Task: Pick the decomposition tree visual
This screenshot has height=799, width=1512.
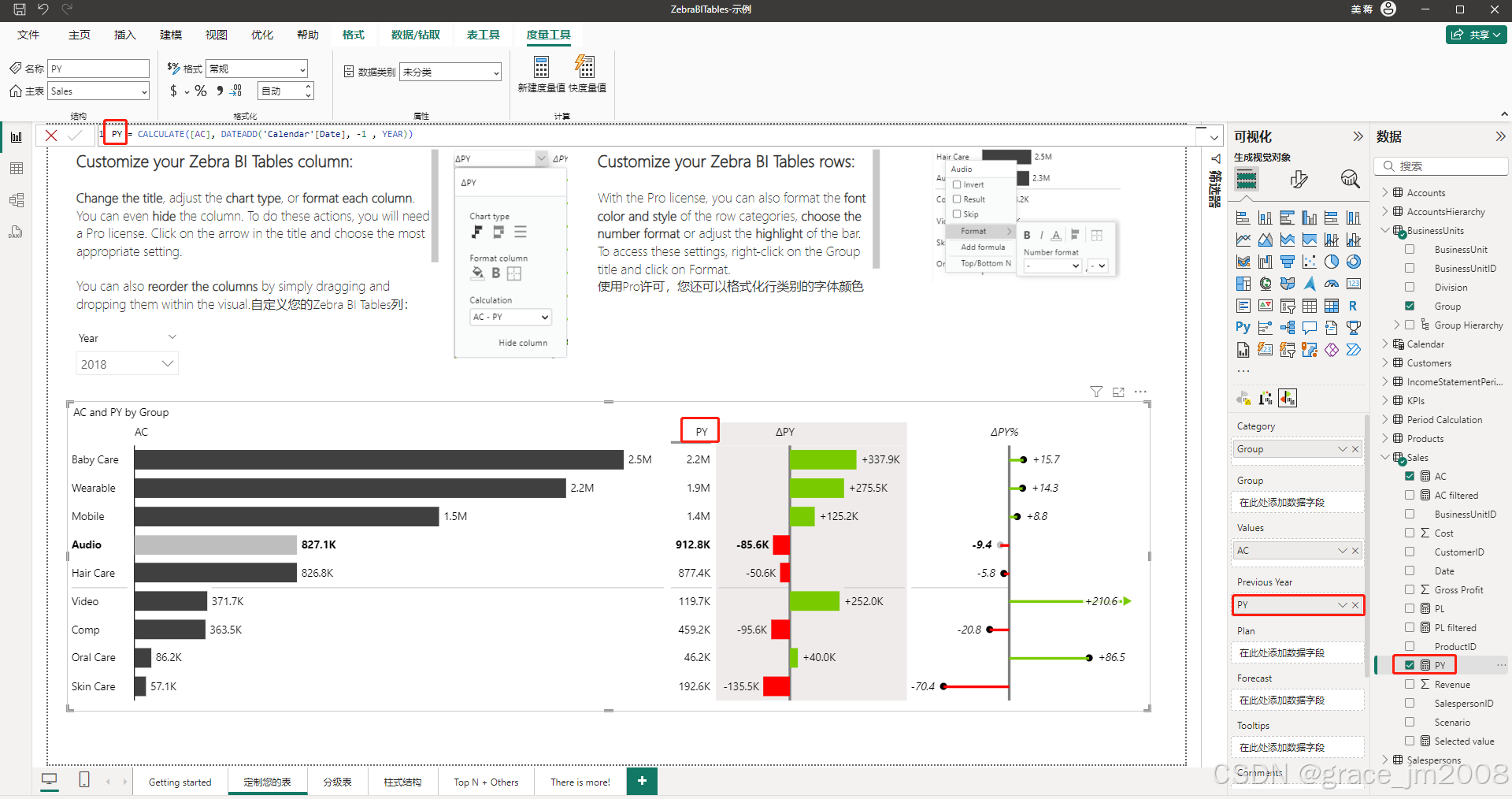Action: 1288,328
